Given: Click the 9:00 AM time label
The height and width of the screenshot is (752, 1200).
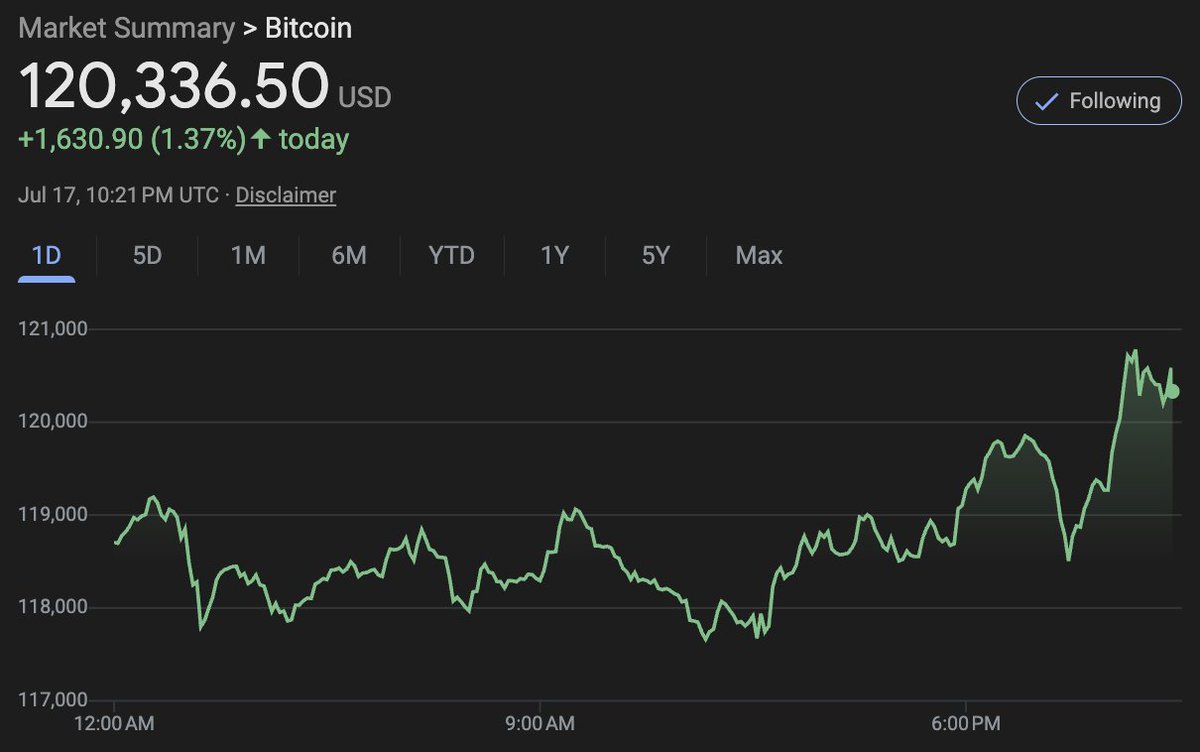Looking at the screenshot, I should click(x=540, y=722).
